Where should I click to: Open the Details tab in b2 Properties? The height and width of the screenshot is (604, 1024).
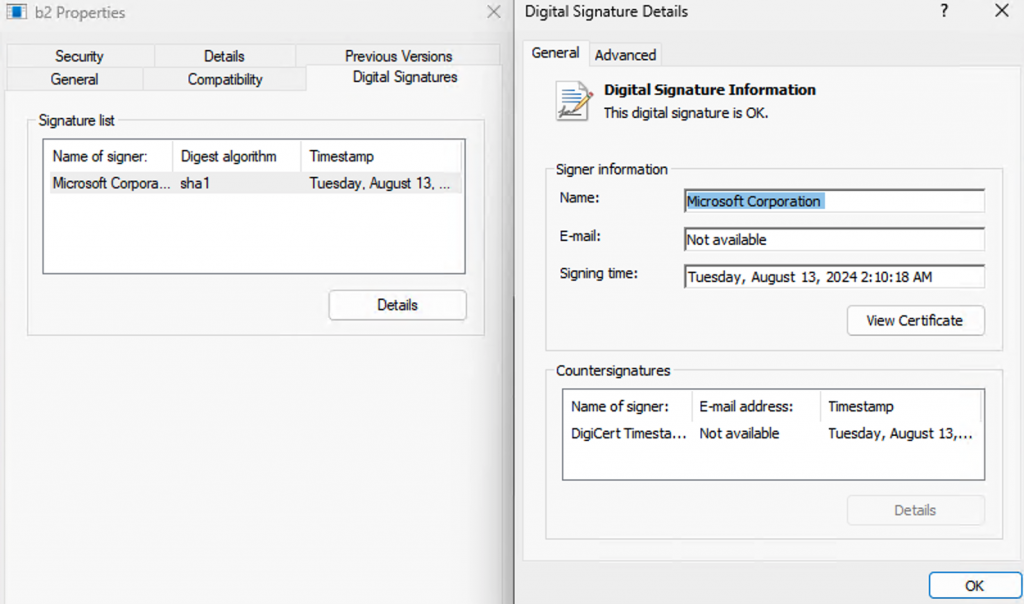click(x=224, y=56)
